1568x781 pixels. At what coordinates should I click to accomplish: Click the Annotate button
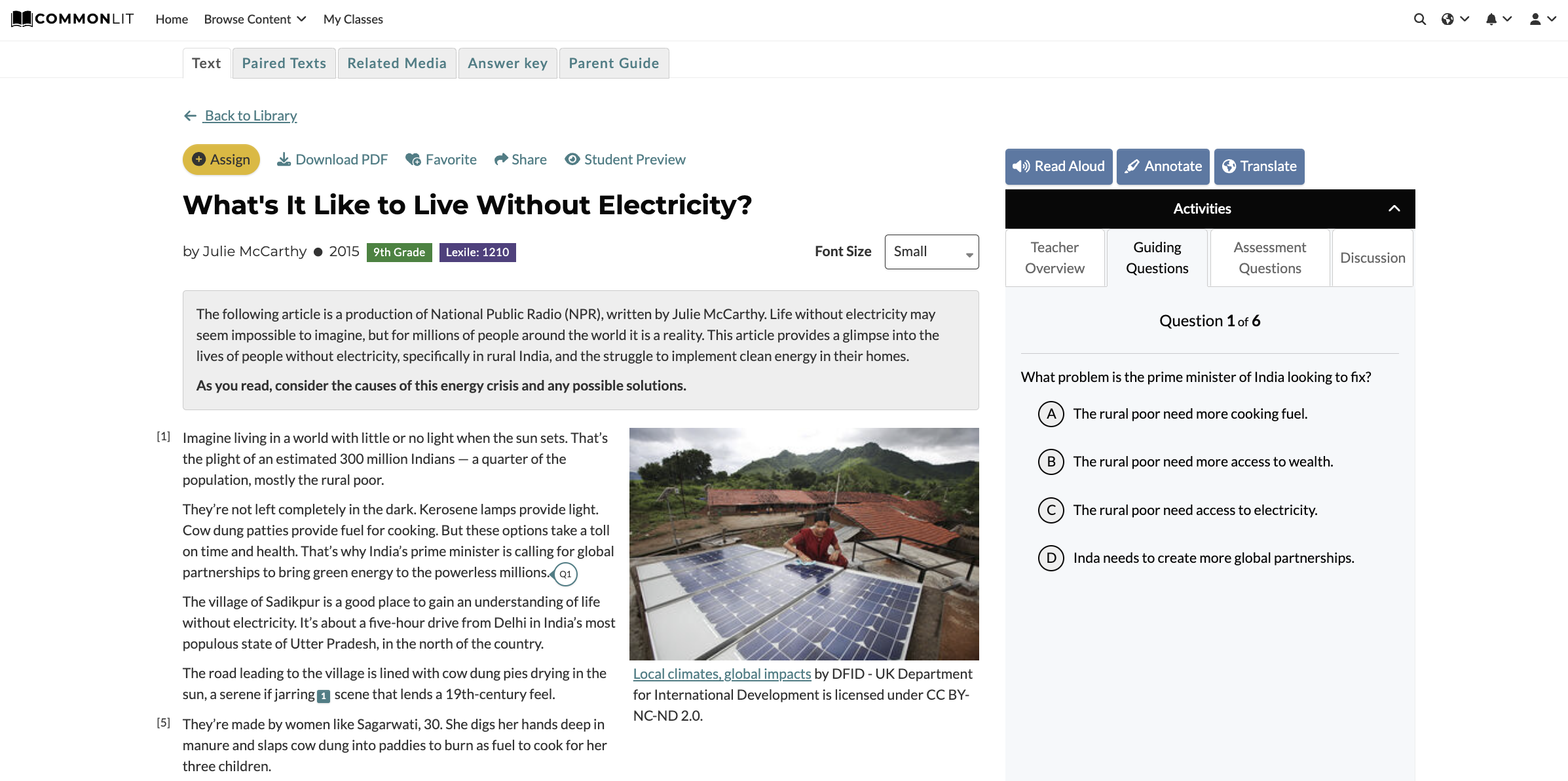coord(1163,166)
